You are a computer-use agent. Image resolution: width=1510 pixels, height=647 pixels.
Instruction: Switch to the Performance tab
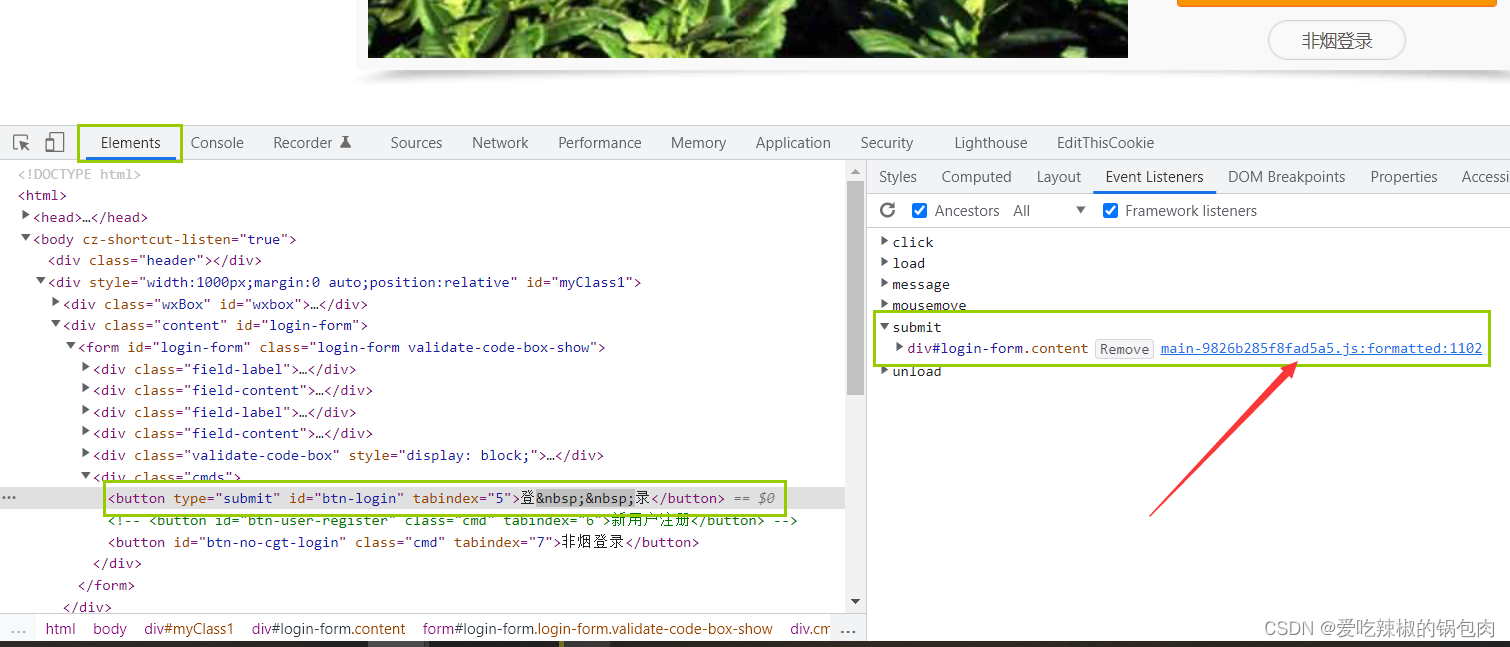coord(600,143)
